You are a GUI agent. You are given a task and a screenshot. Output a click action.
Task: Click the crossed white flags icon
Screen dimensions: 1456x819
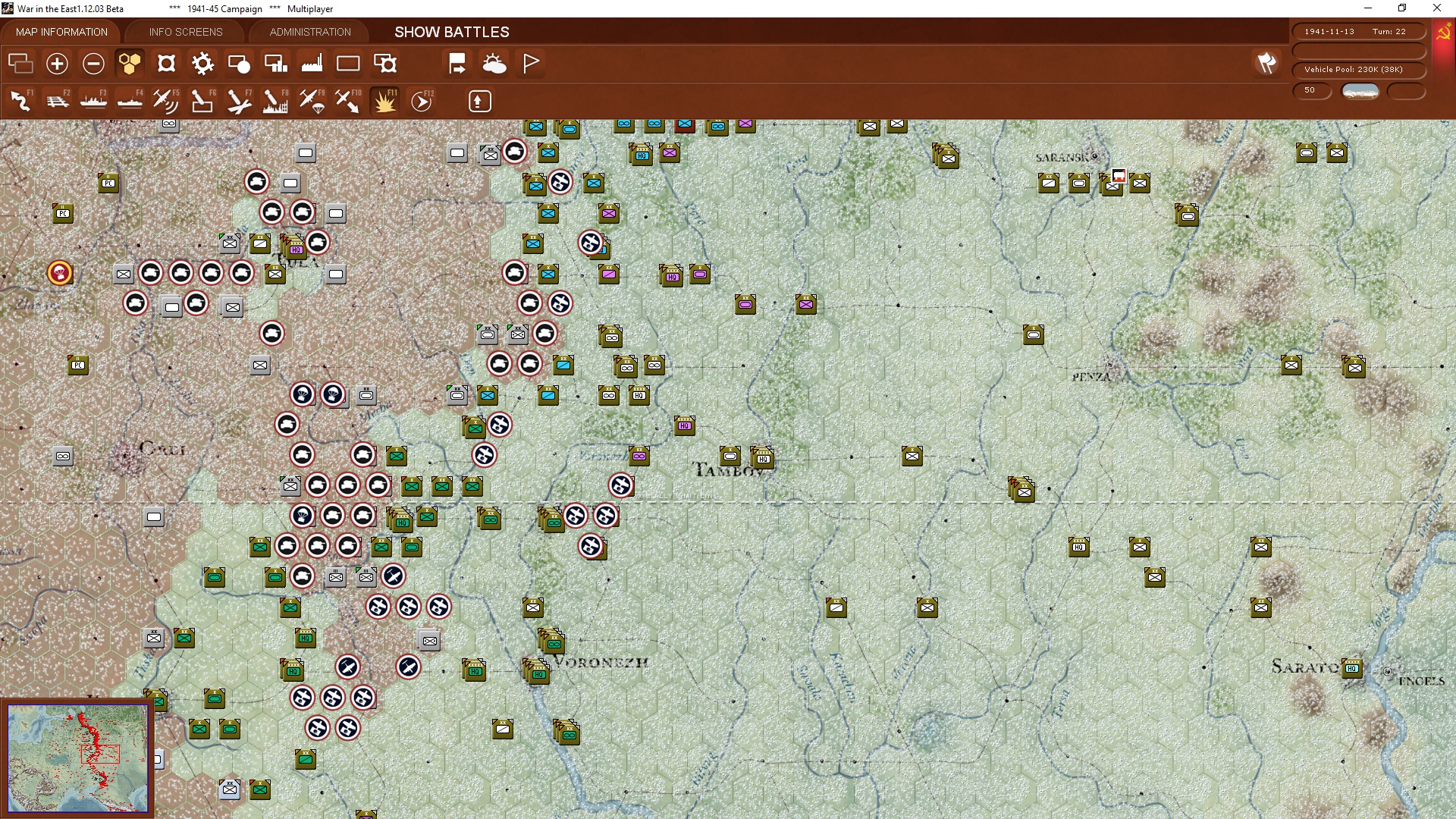[1266, 63]
